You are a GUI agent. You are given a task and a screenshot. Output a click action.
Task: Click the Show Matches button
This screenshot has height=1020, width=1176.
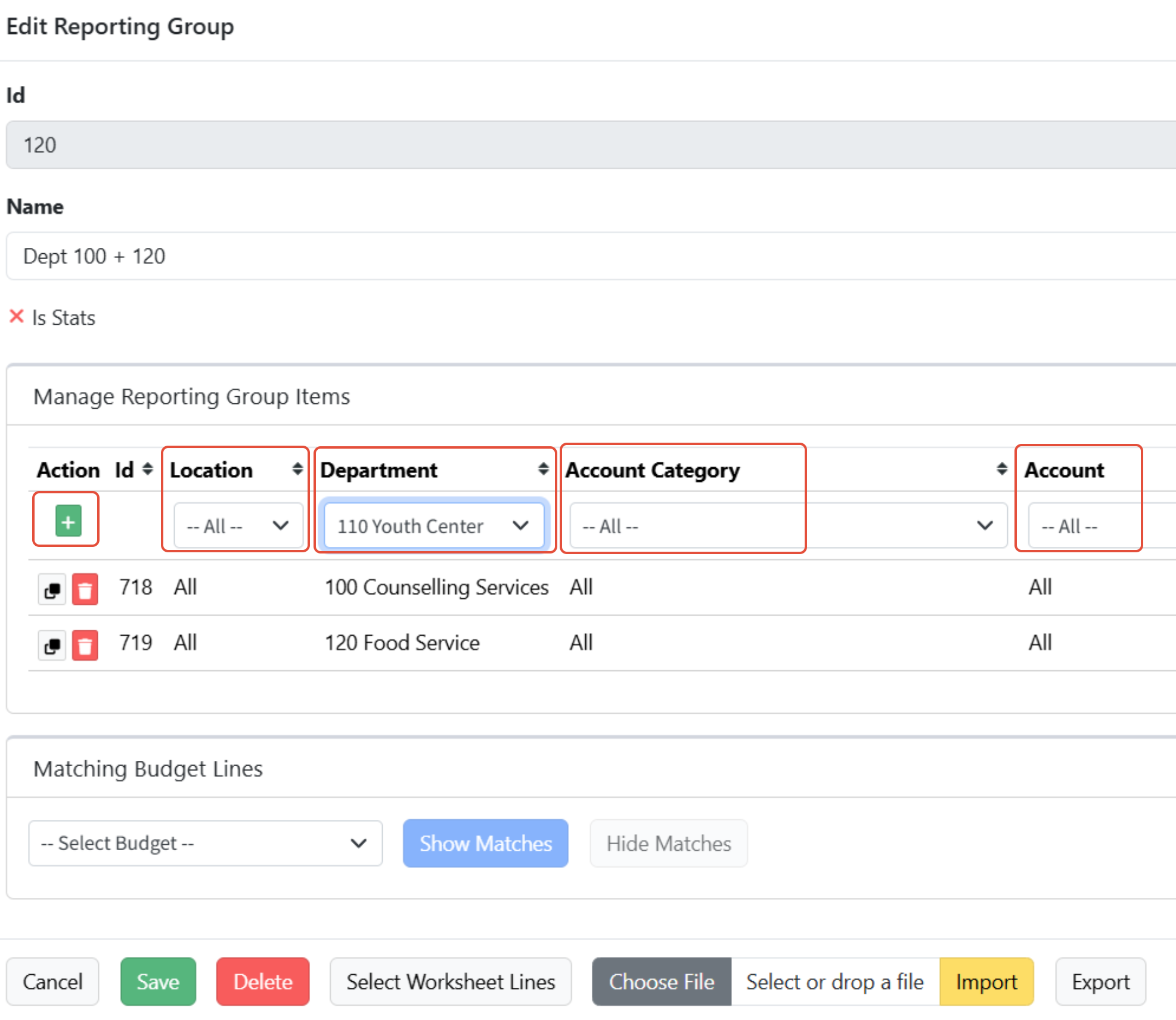[x=485, y=843]
